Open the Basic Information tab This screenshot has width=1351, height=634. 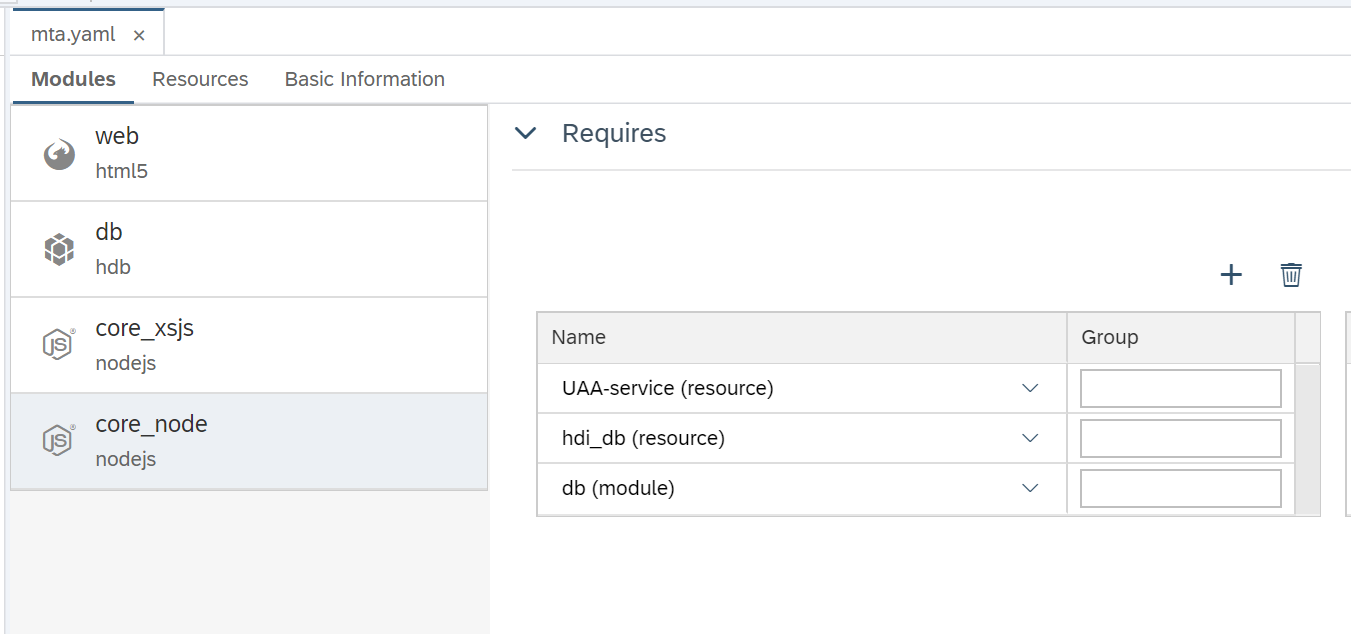[x=365, y=79]
